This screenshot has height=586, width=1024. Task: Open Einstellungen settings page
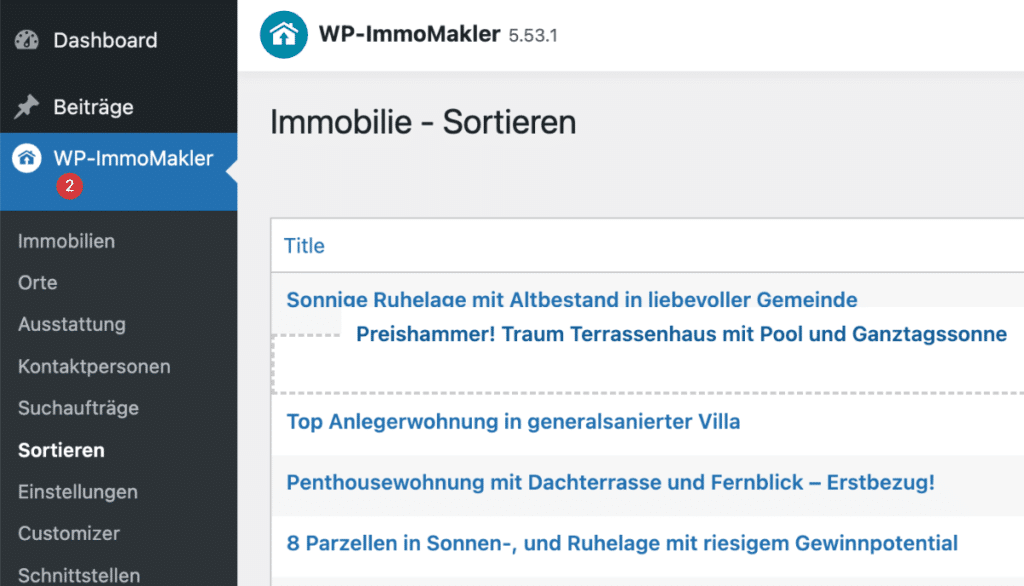click(78, 492)
